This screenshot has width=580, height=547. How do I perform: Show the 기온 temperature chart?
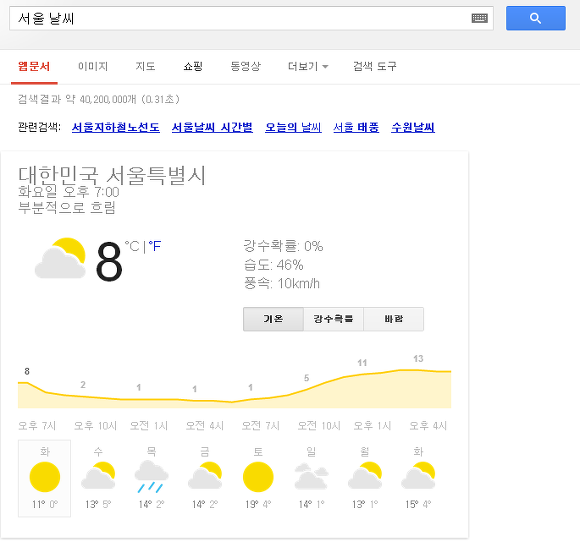click(273, 319)
